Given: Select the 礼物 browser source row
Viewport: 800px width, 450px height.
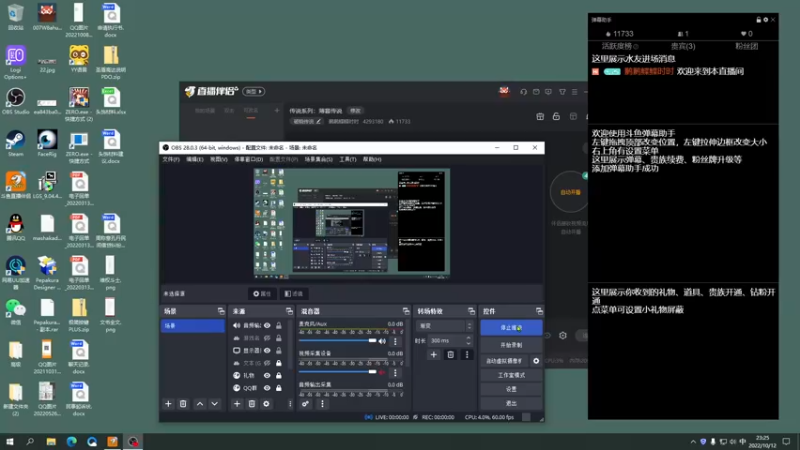Looking at the screenshot, I should [x=258, y=376].
